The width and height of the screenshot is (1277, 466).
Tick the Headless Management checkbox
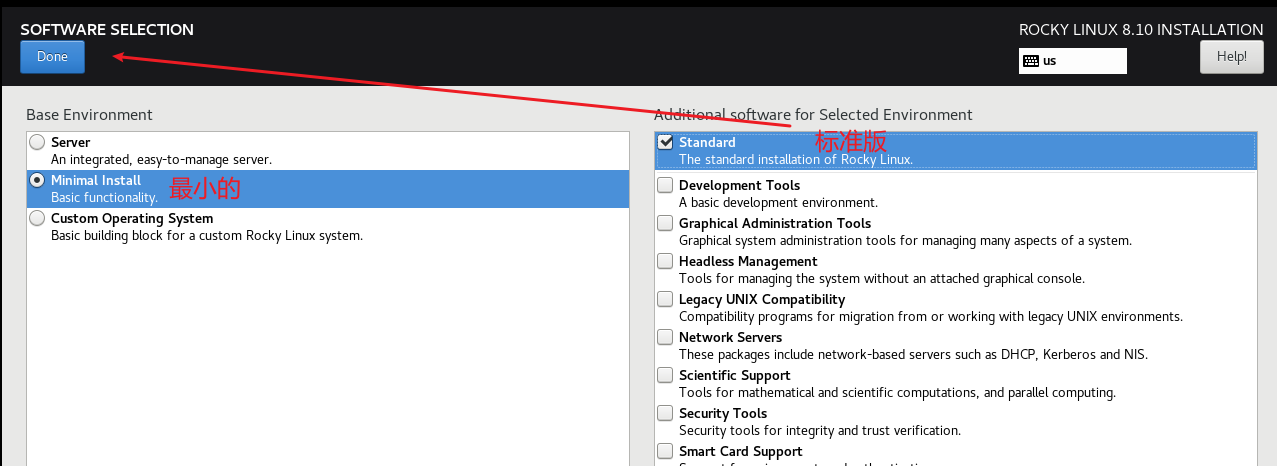pyautogui.click(x=665, y=261)
